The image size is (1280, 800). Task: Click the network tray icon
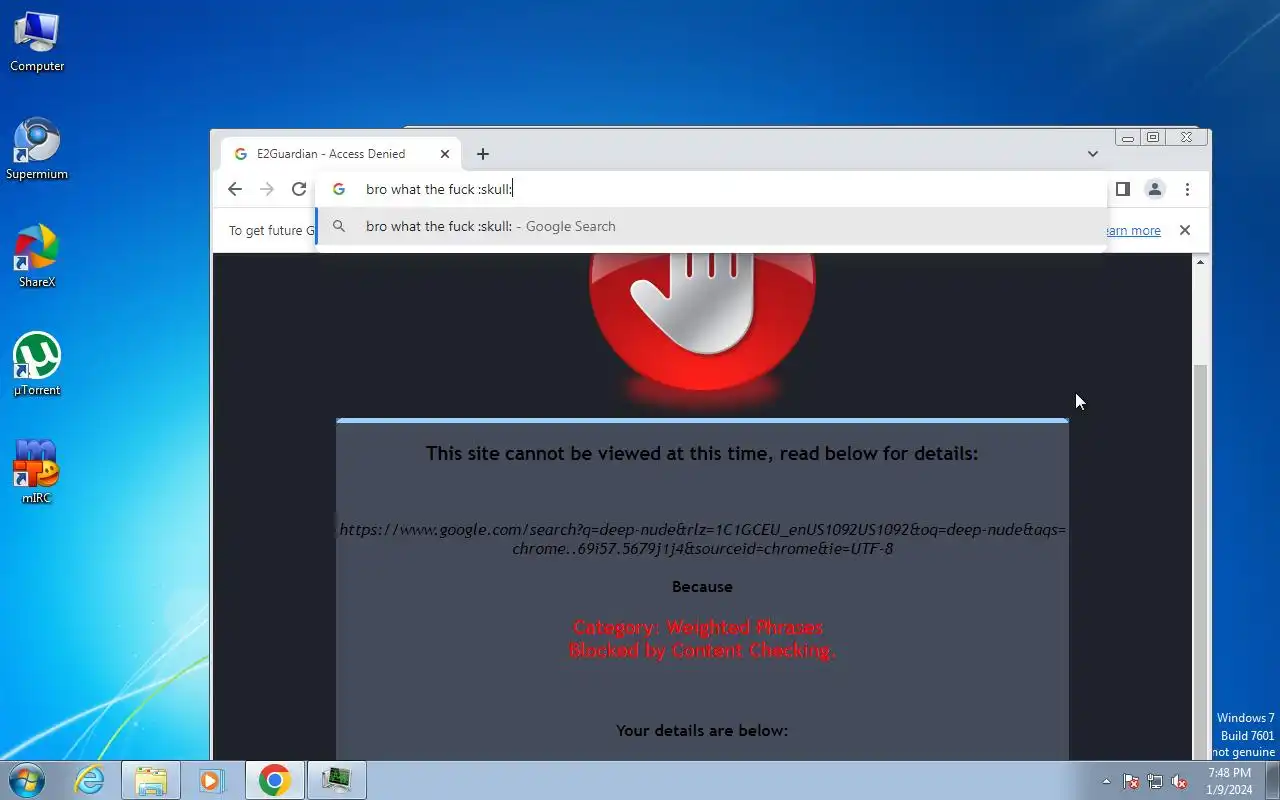point(1155,781)
